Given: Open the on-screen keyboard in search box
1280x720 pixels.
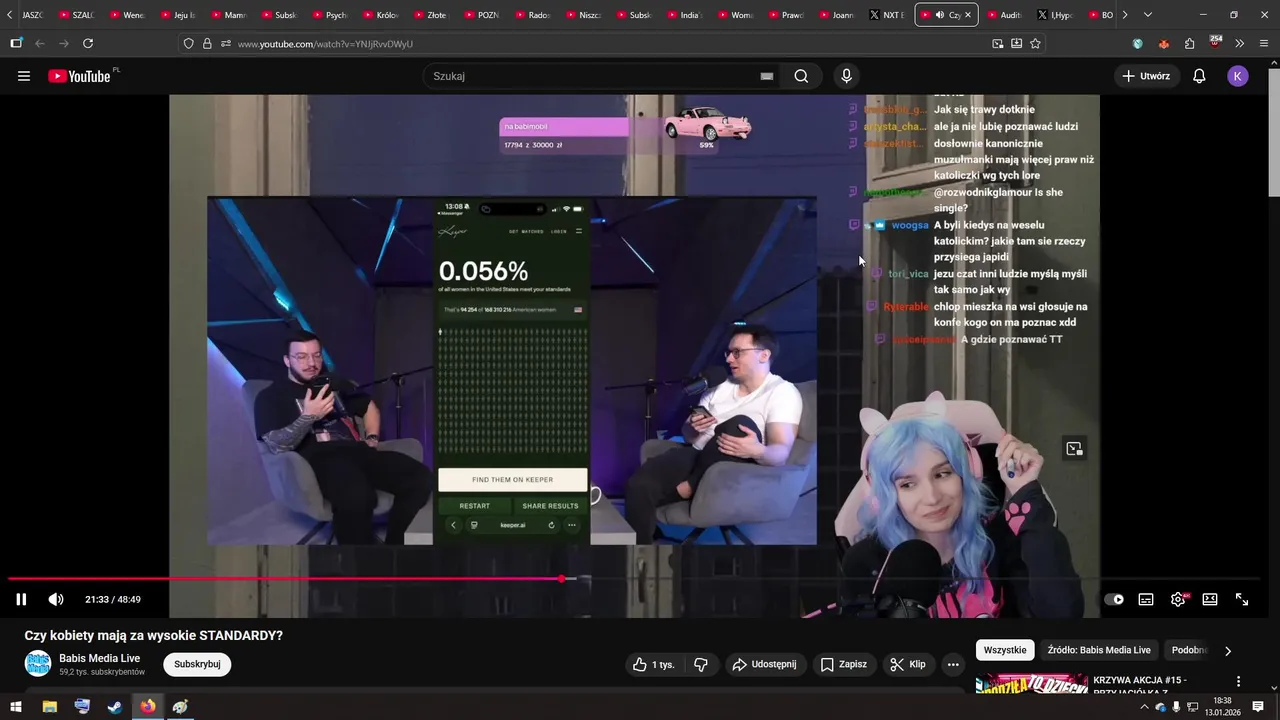Looking at the screenshot, I should (x=766, y=76).
